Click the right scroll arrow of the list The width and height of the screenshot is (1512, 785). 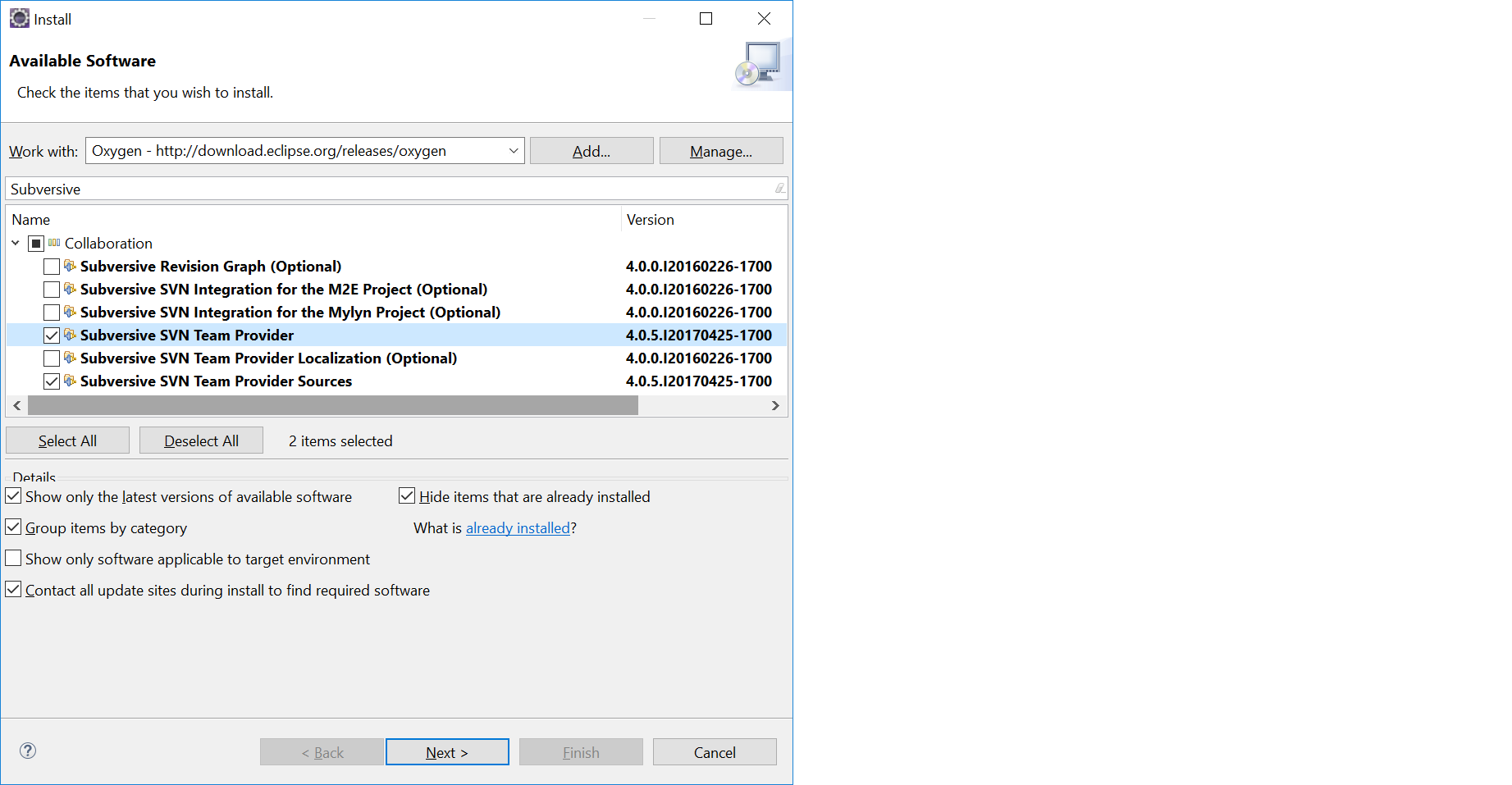[x=775, y=405]
